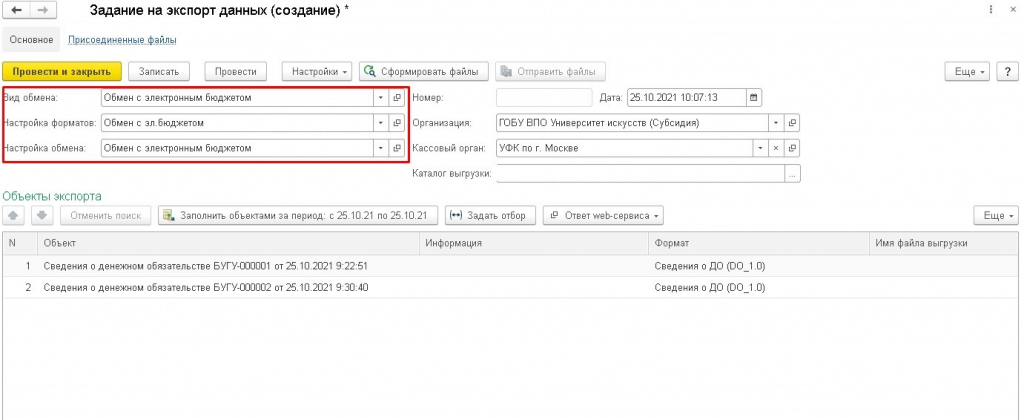Switch to Основное tab

[x=31, y=40]
